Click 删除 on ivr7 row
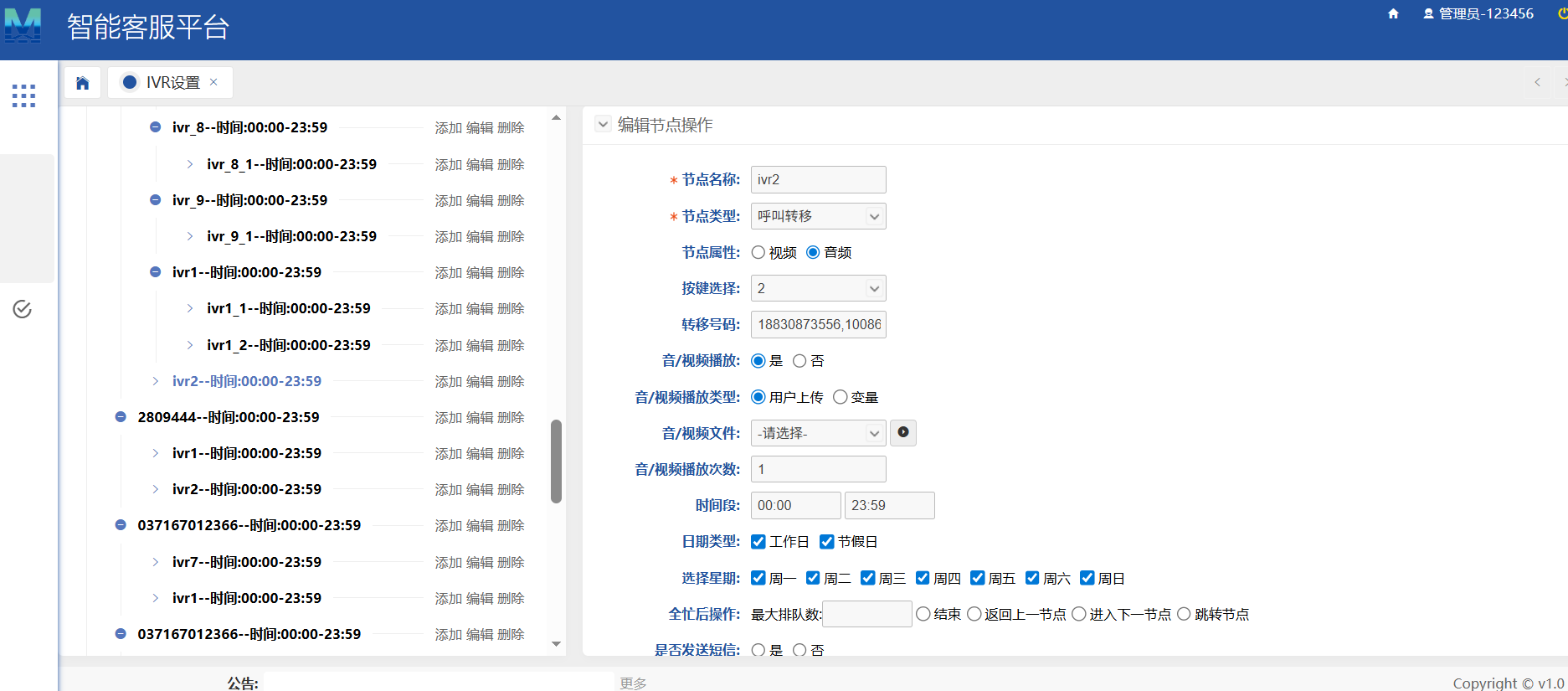The height and width of the screenshot is (691, 1568). (x=511, y=562)
